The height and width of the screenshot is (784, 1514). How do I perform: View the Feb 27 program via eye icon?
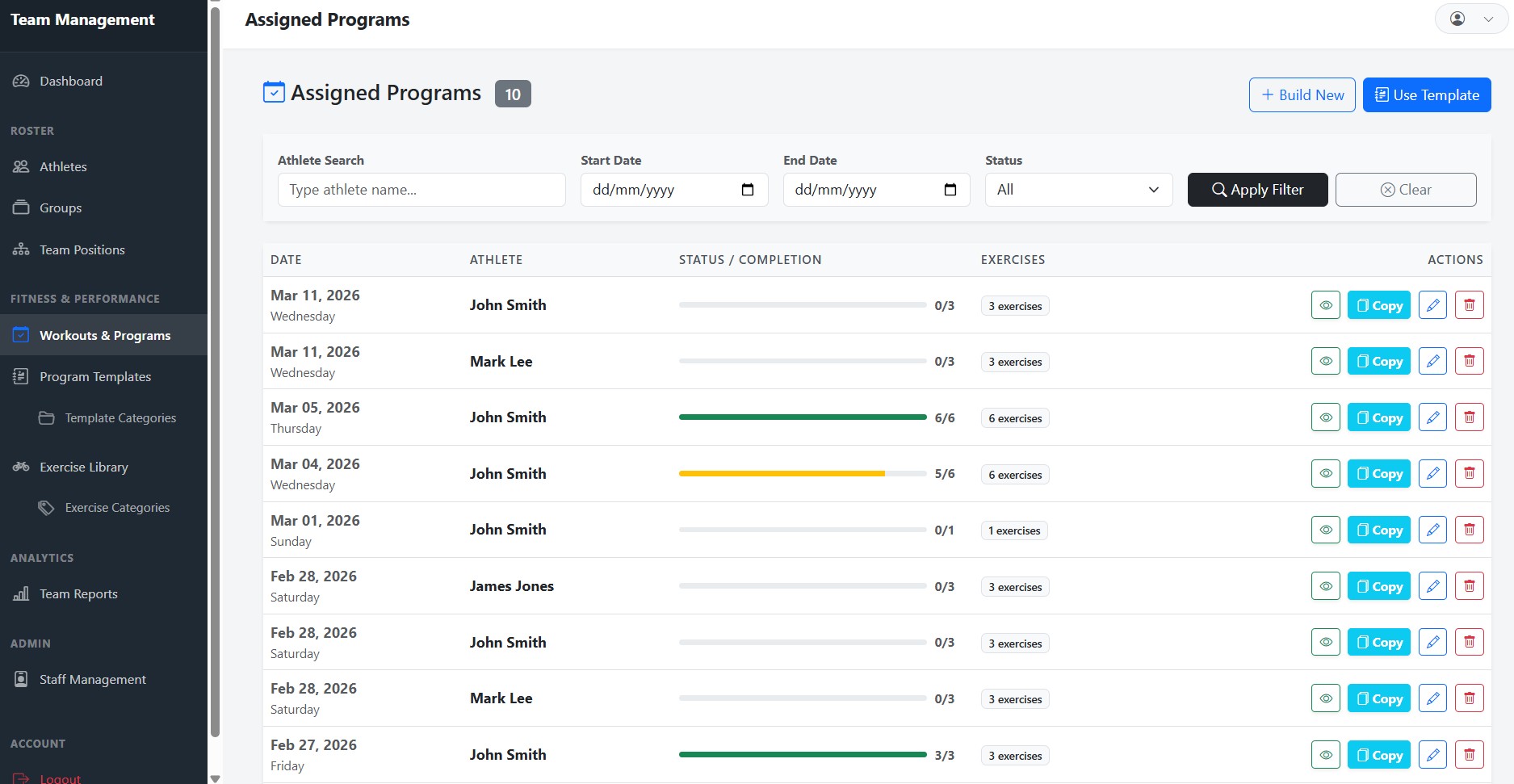(1326, 755)
